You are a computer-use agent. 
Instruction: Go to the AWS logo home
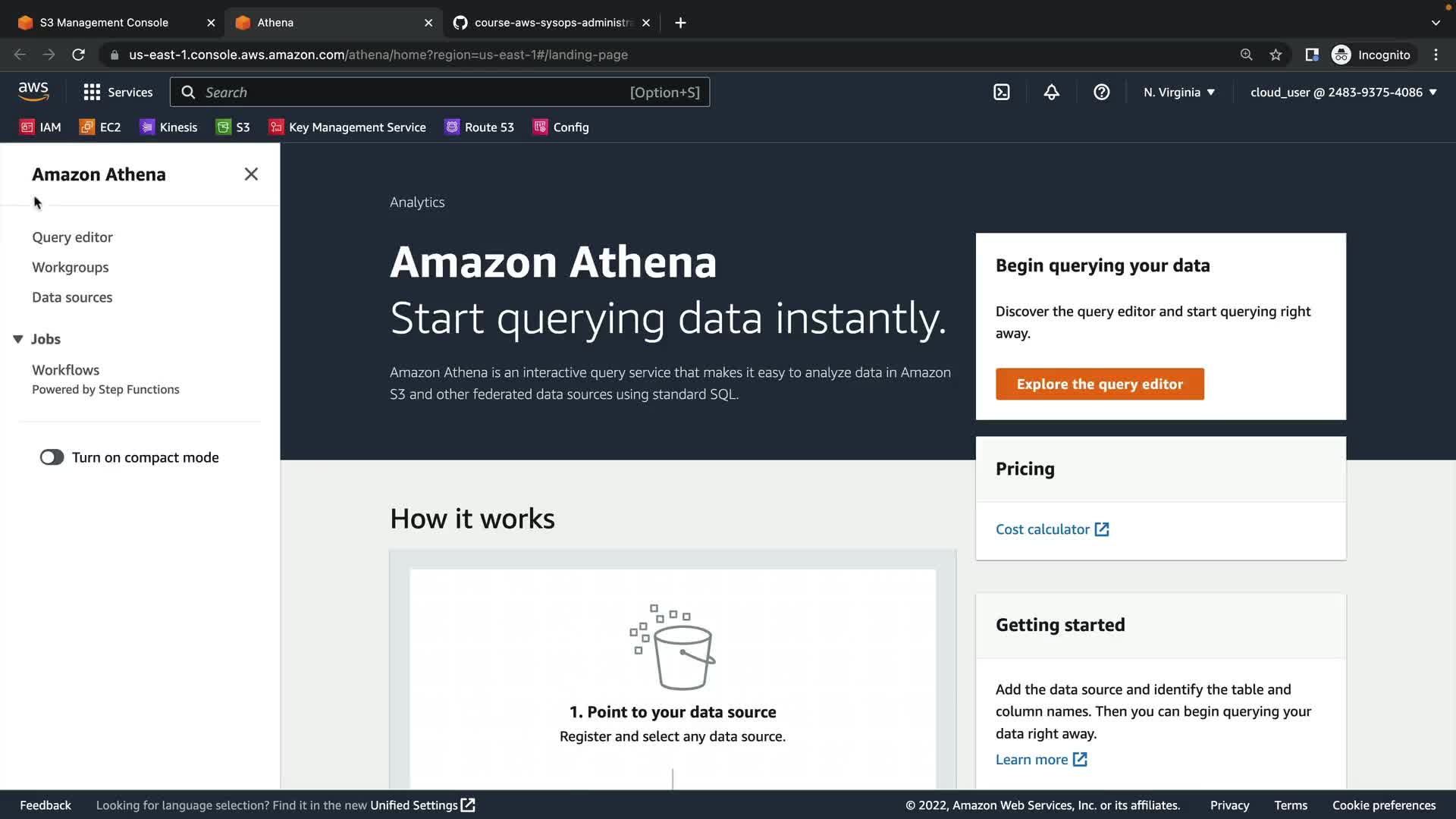(x=33, y=91)
